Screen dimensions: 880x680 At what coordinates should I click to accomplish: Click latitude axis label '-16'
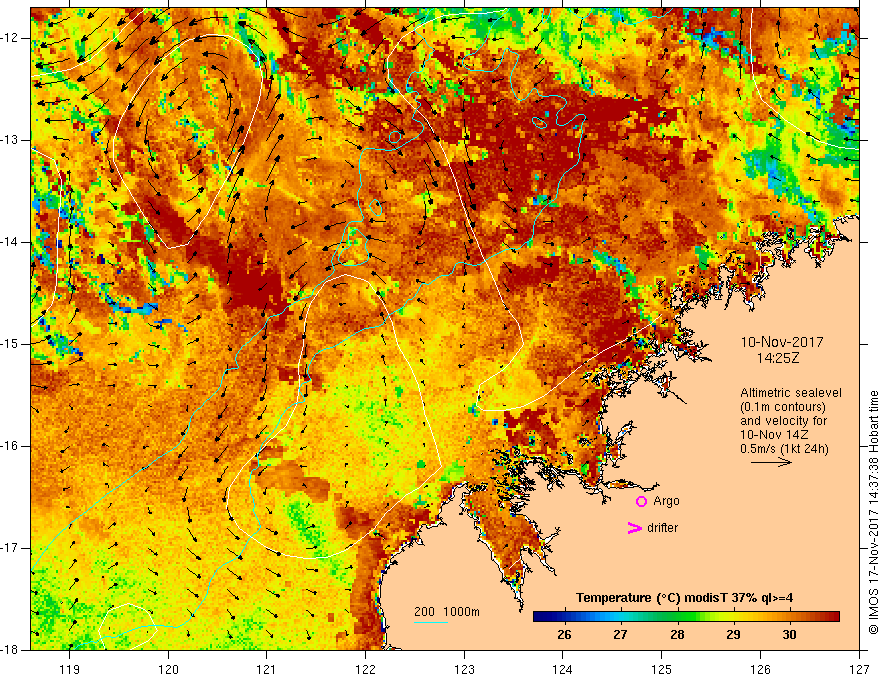click(x=10, y=446)
